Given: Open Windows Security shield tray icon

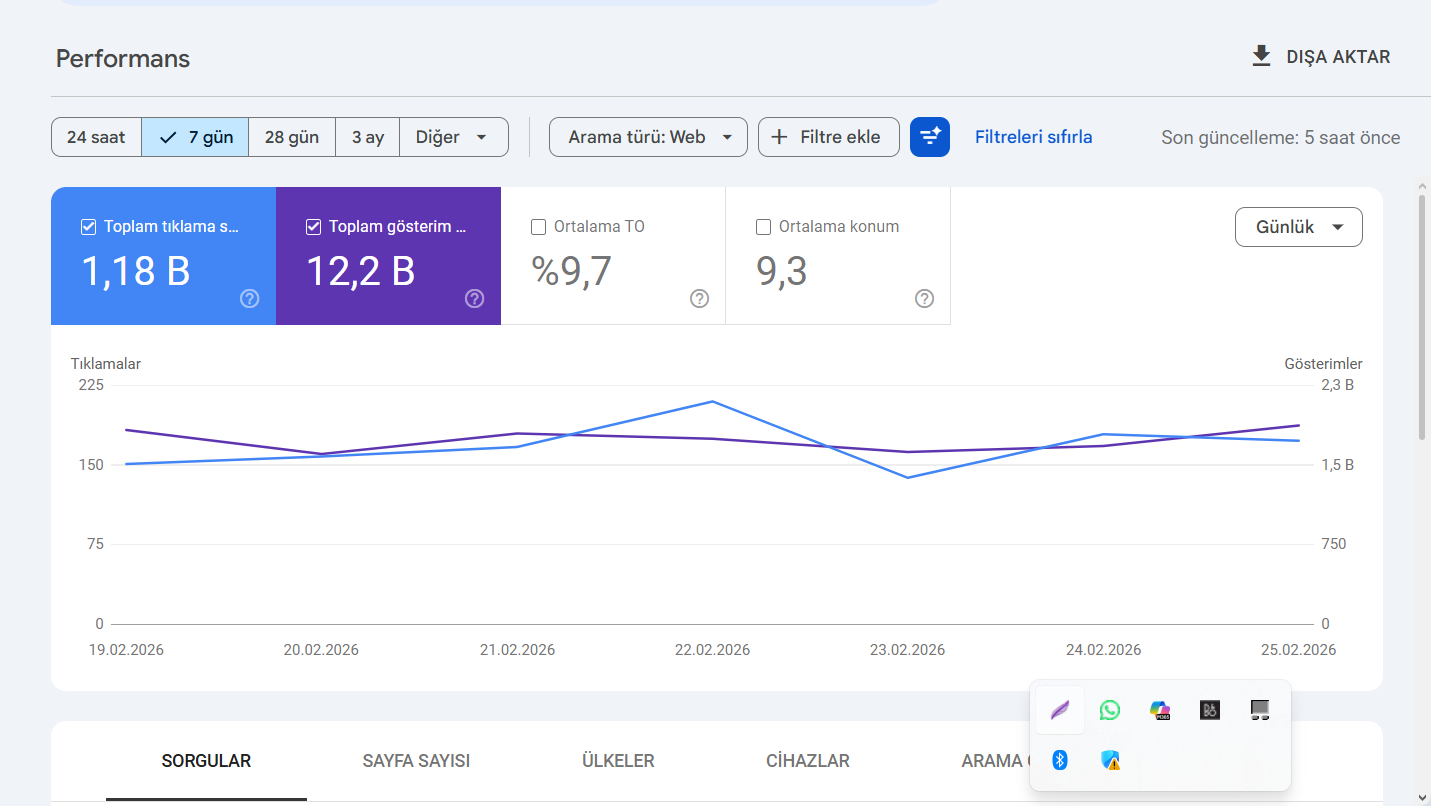Looking at the screenshot, I should click(x=1110, y=760).
